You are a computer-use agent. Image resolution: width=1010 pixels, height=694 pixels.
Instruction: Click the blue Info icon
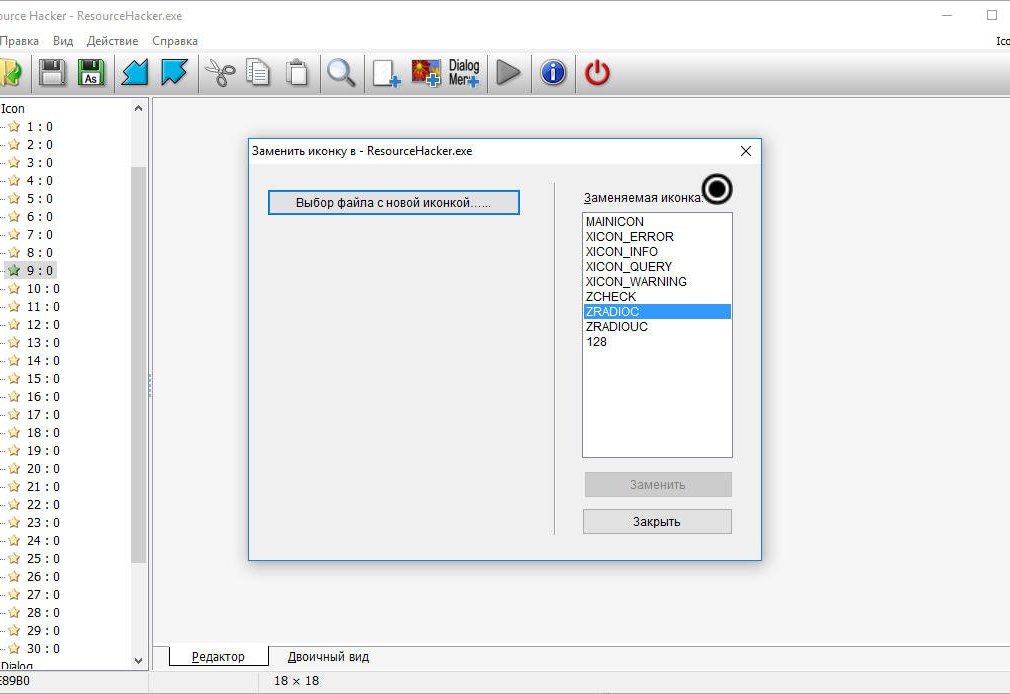(553, 72)
